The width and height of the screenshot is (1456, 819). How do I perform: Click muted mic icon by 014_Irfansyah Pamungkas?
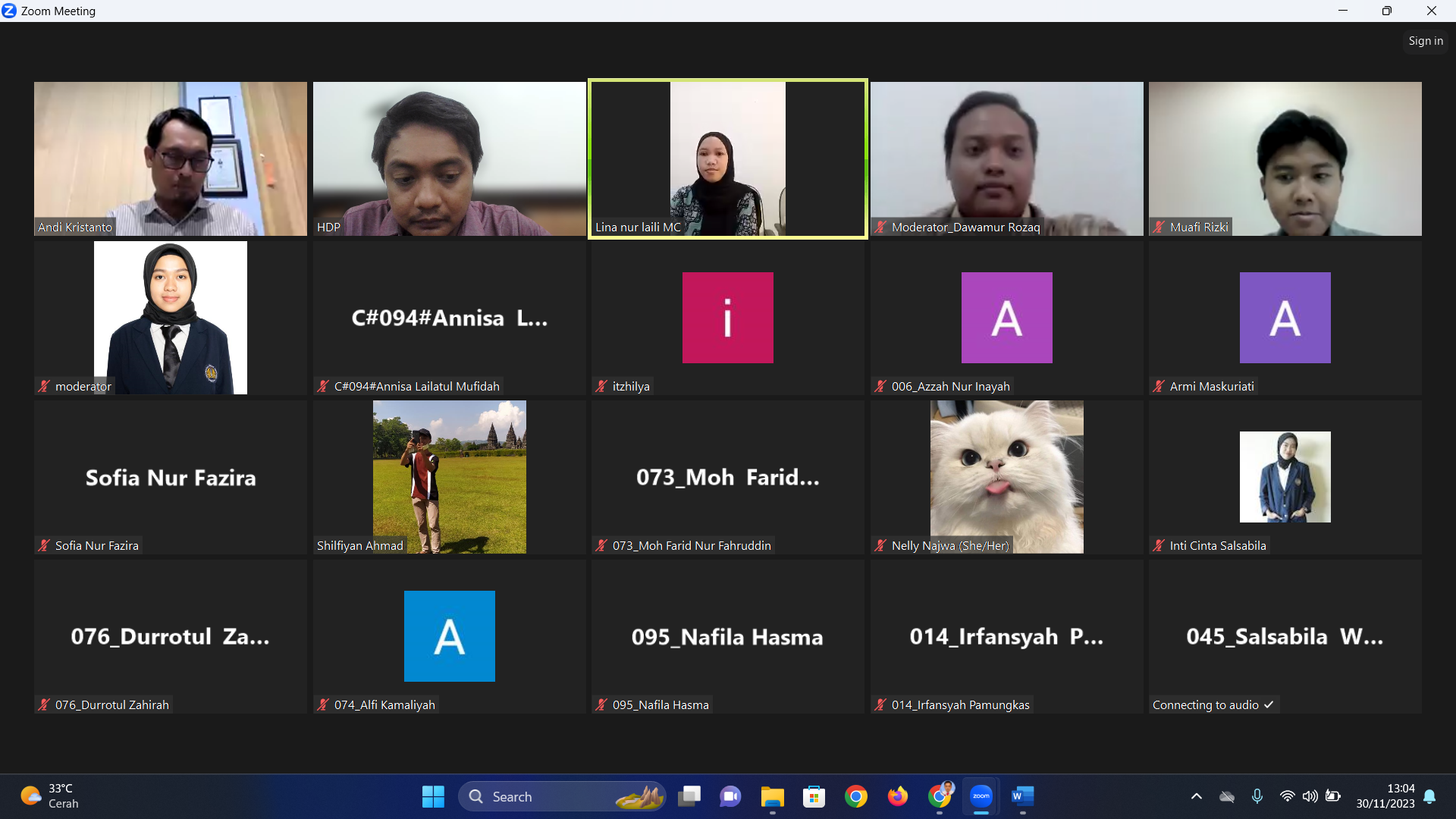[880, 704]
